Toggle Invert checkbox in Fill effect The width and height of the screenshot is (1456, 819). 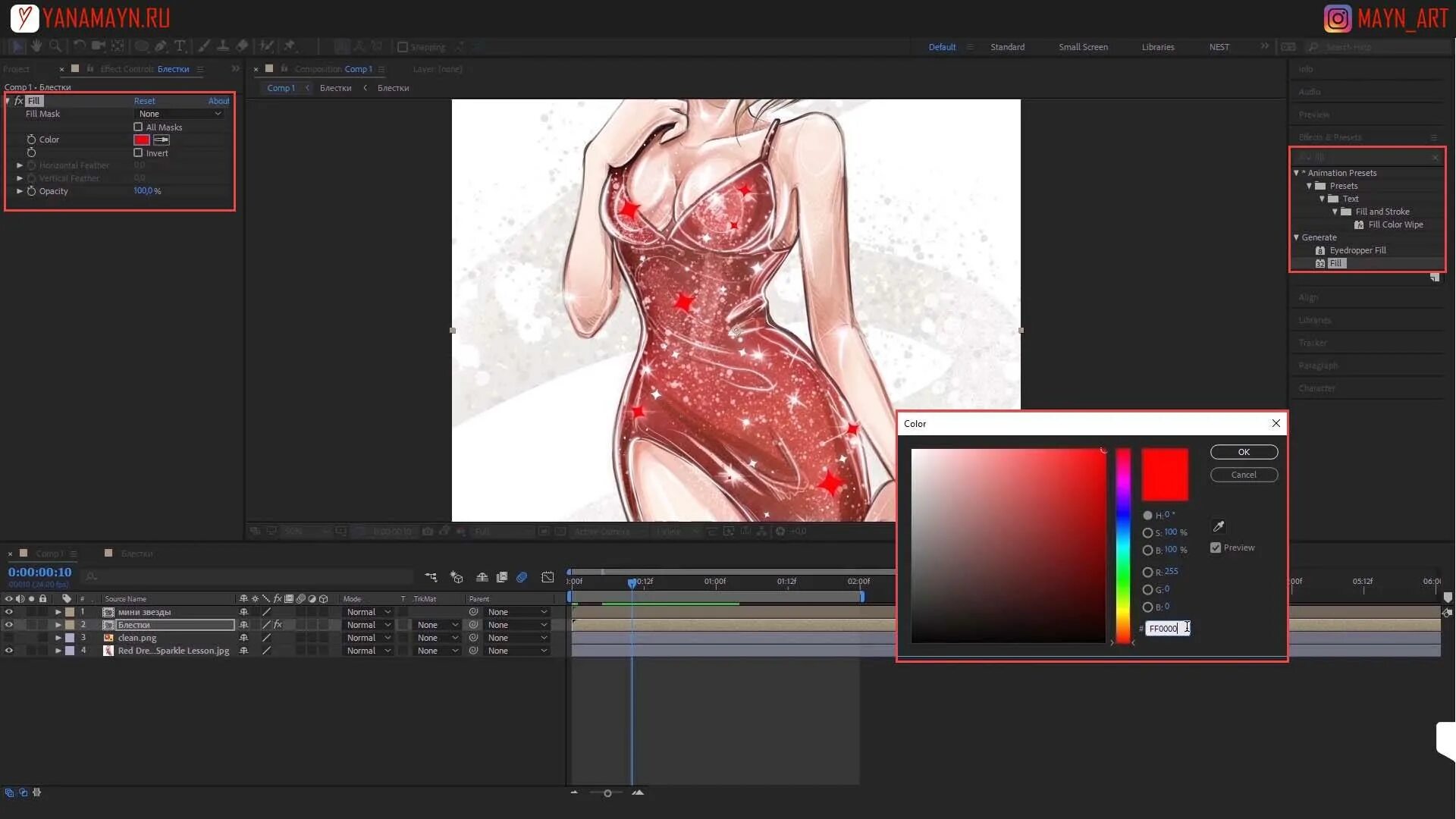[x=139, y=152]
